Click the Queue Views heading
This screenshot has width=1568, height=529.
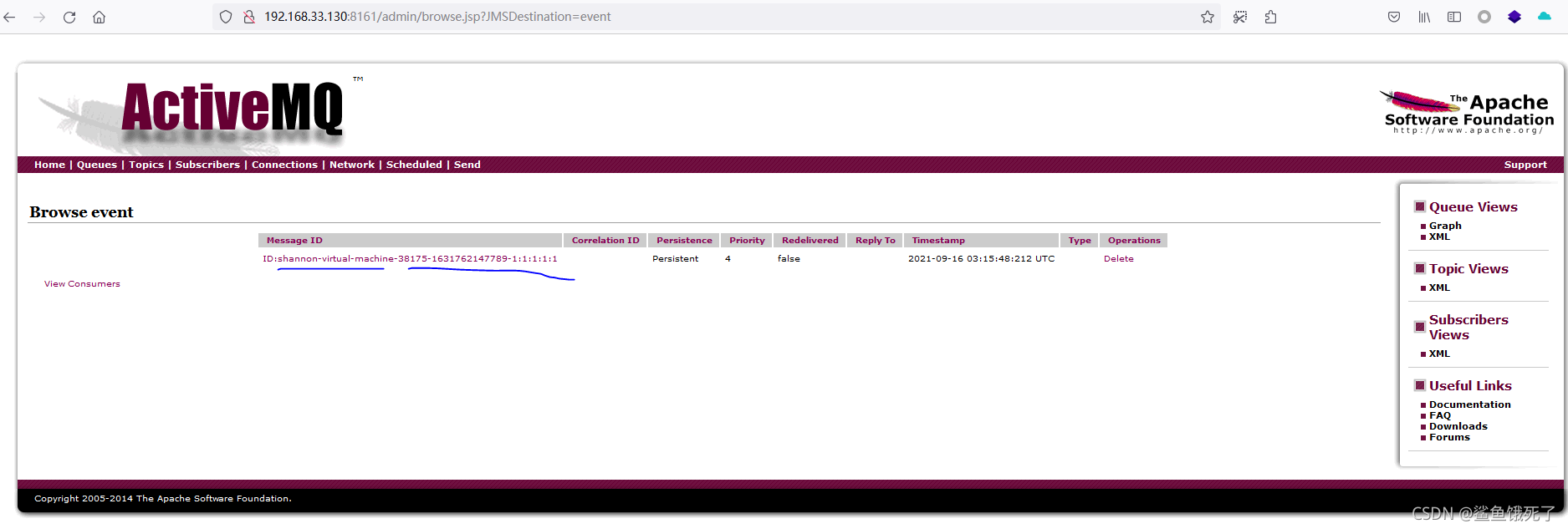1473,207
